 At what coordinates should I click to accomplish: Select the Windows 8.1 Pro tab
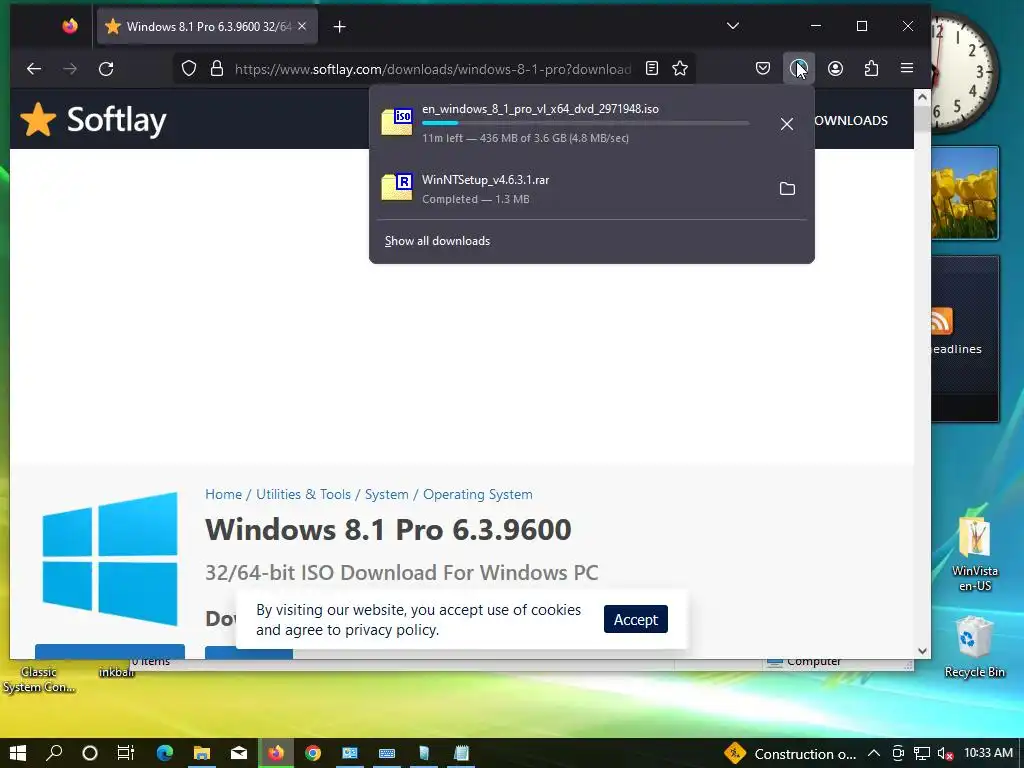(207, 26)
